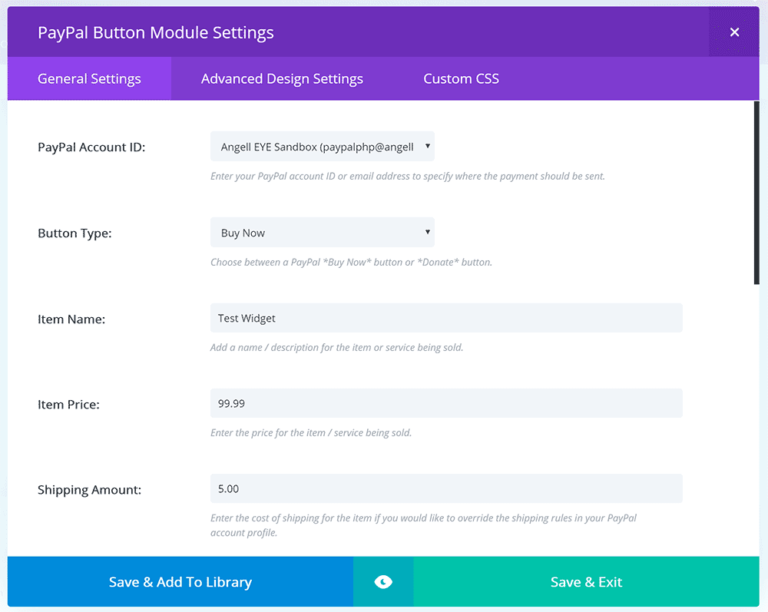Expand the Button Type dropdown
This screenshot has width=768, height=612.
(322, 233)
